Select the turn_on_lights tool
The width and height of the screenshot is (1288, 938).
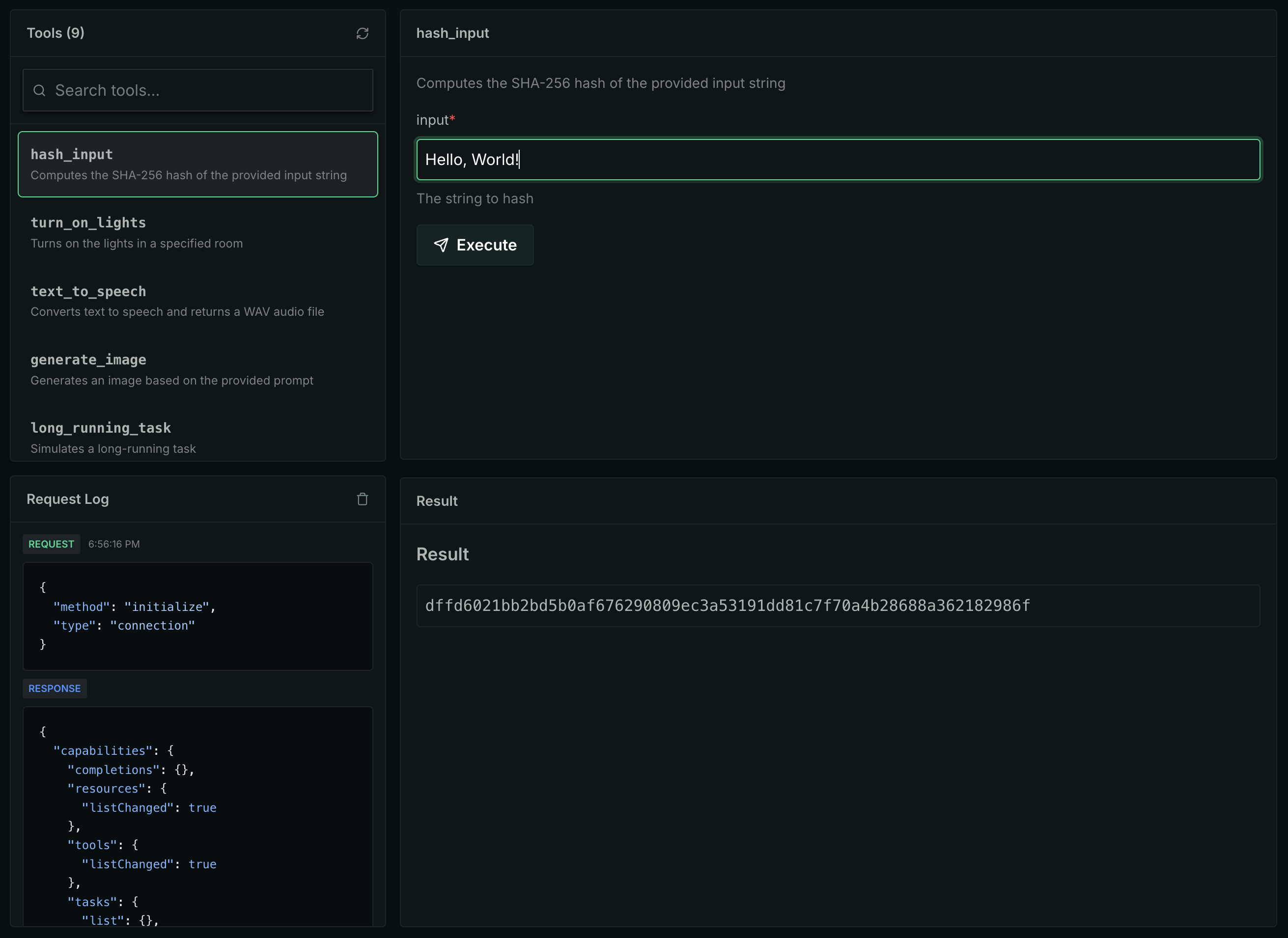[x=197, y=232]
